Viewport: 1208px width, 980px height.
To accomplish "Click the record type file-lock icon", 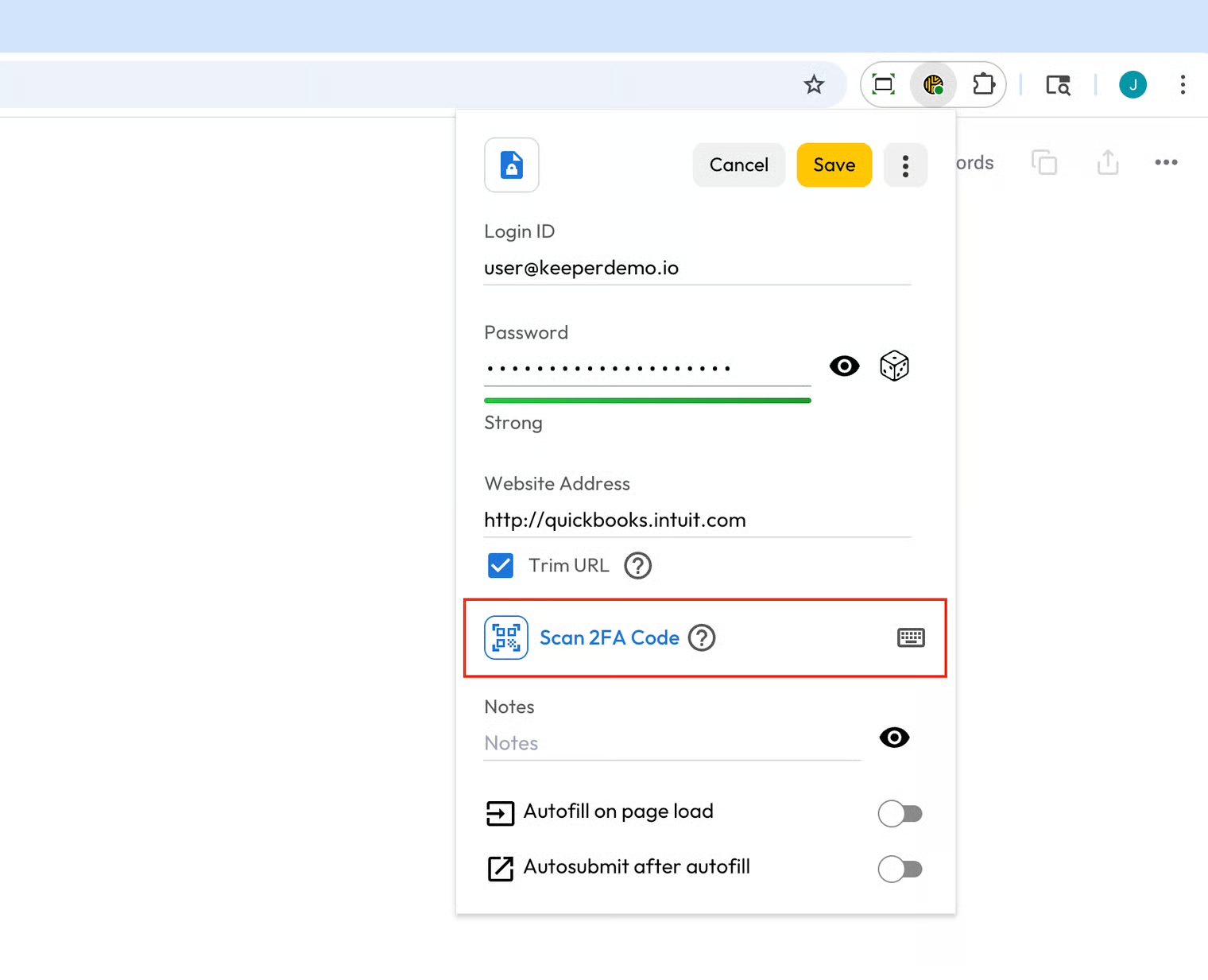I will pos(512,165).
